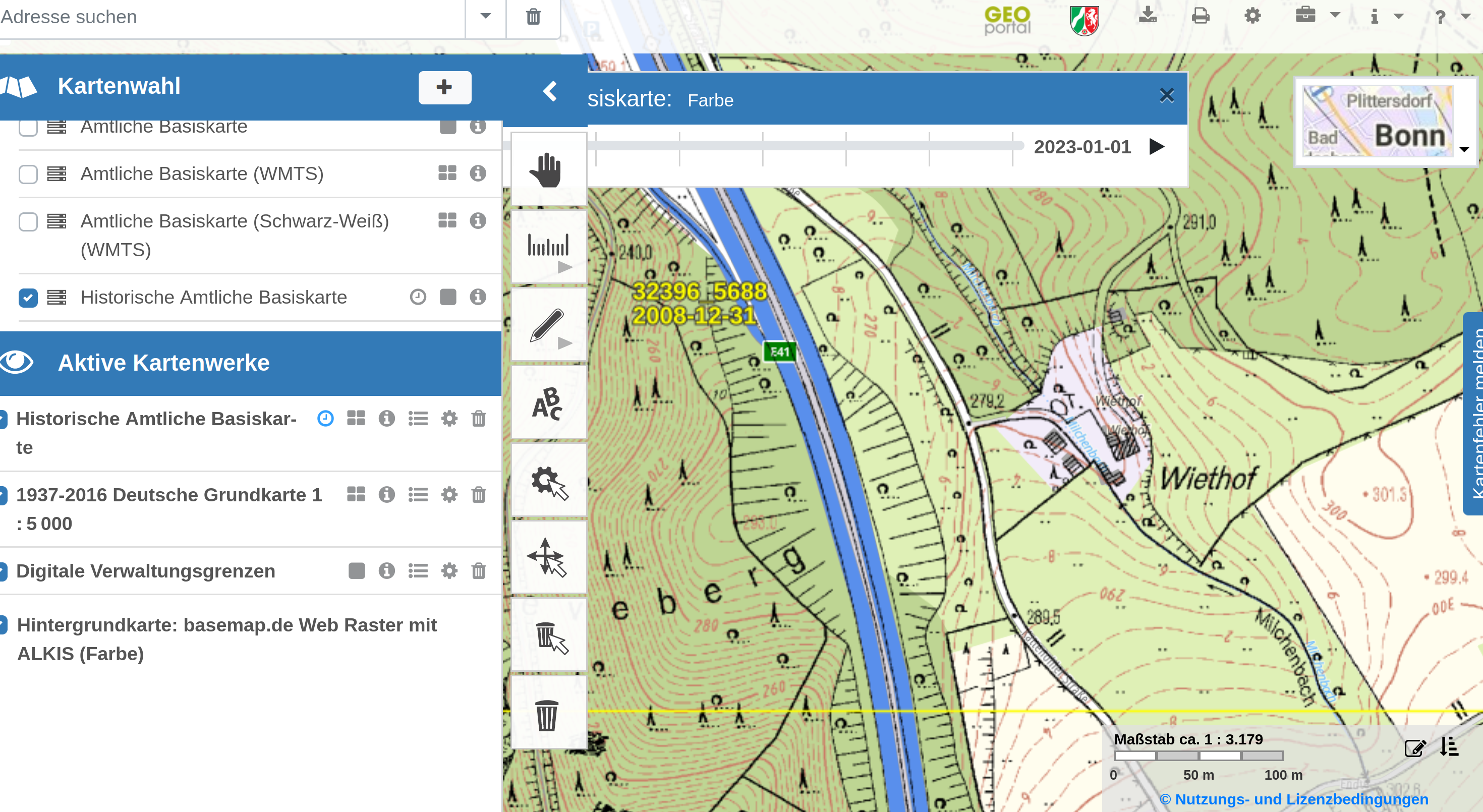
Task: Remove Historische Amtliche Basiskarte from active maps
Action: click(x=479, y=419)
